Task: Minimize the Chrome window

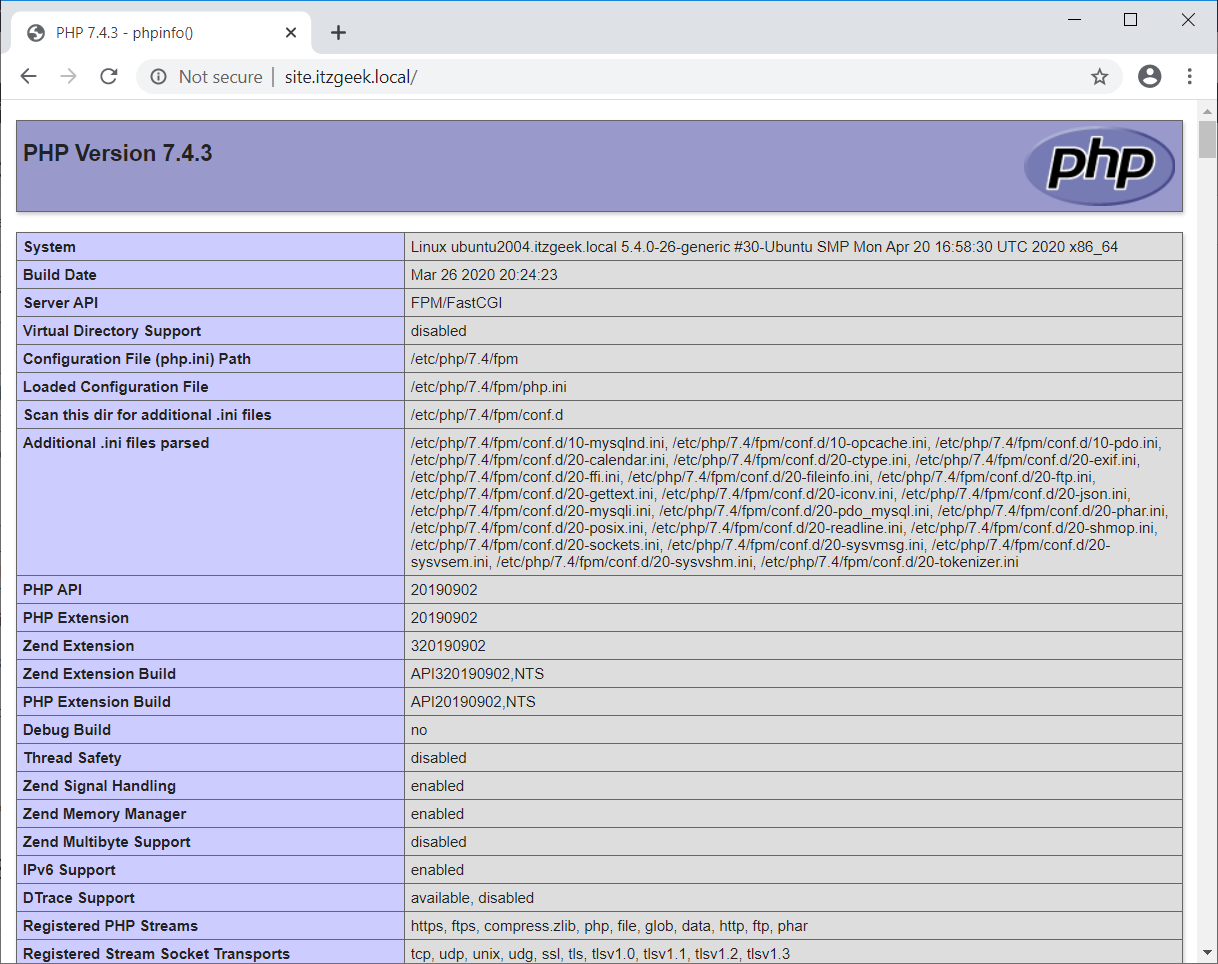Action: pyautogui.click(x=1074, y=19)
